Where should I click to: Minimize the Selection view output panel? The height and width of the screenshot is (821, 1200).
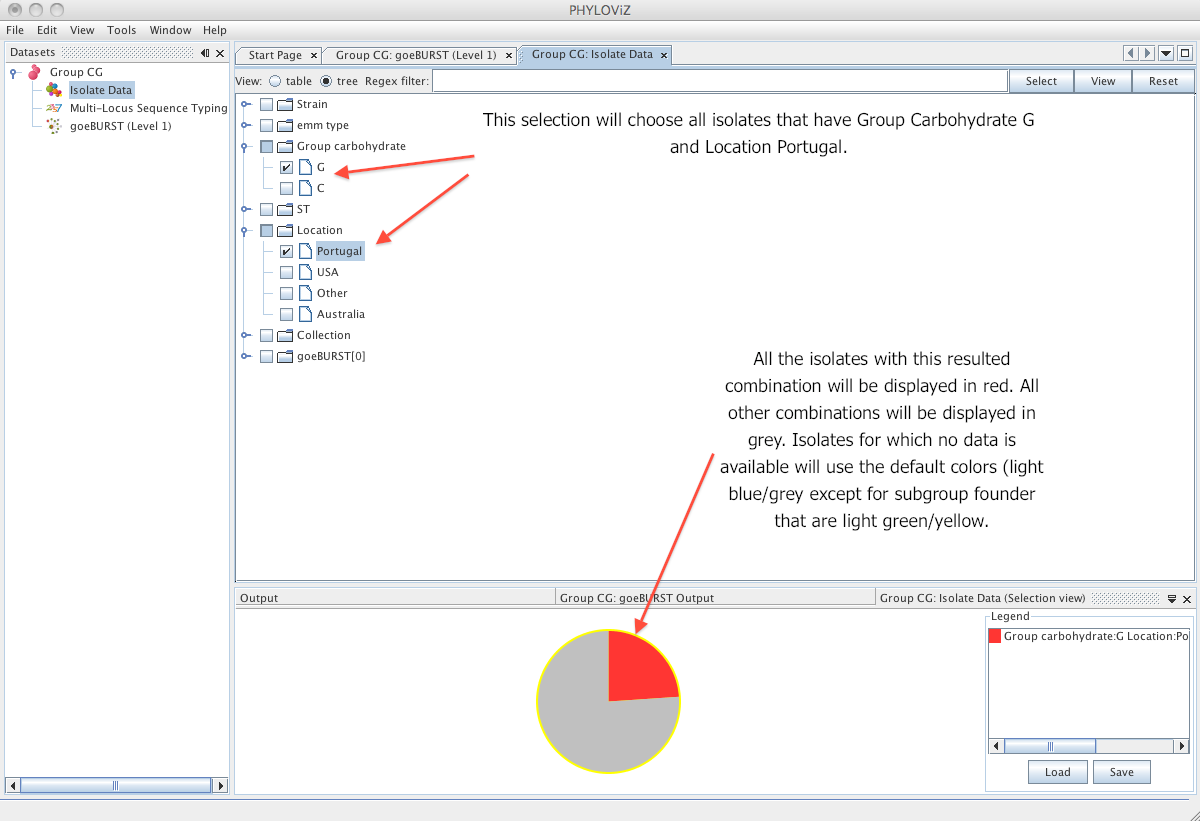click(1172, 599)
